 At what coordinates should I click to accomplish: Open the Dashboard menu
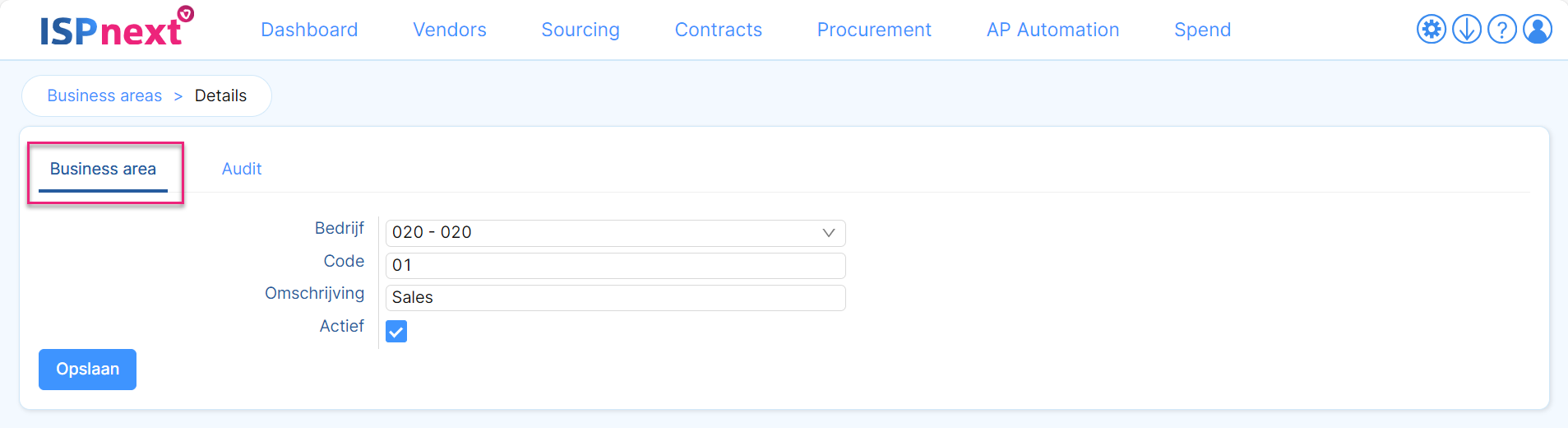tap(309, 30)
